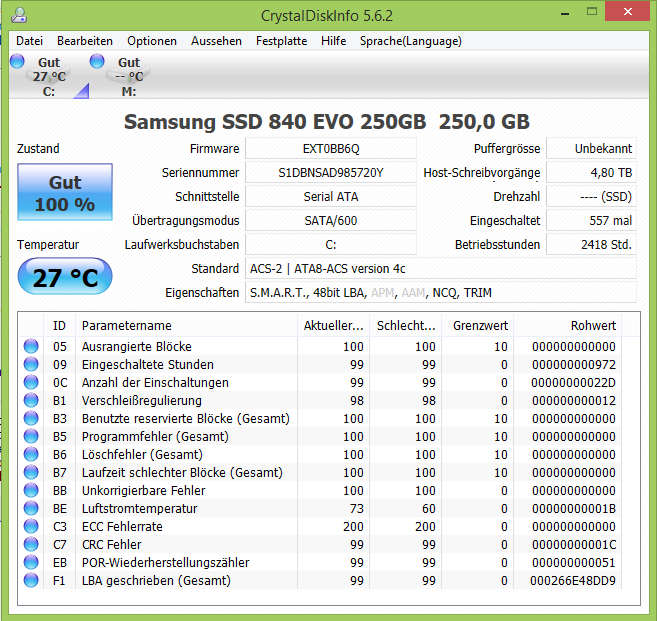
Task: Click the Luftstromtemperatur current value 73
Action: [357, 508]
